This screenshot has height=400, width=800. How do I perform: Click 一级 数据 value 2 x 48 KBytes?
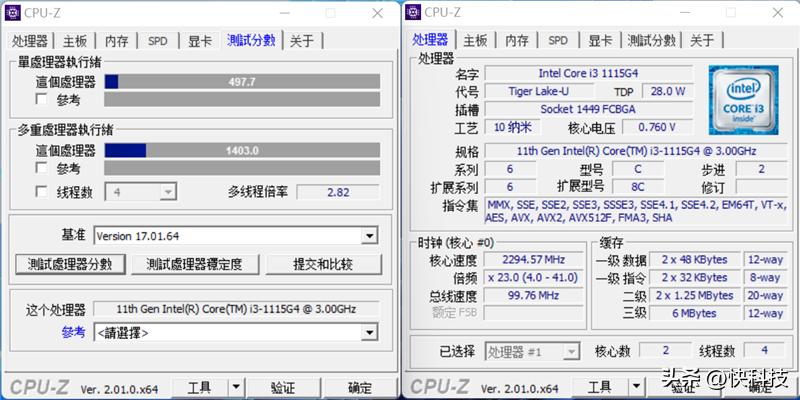point(694,260)
